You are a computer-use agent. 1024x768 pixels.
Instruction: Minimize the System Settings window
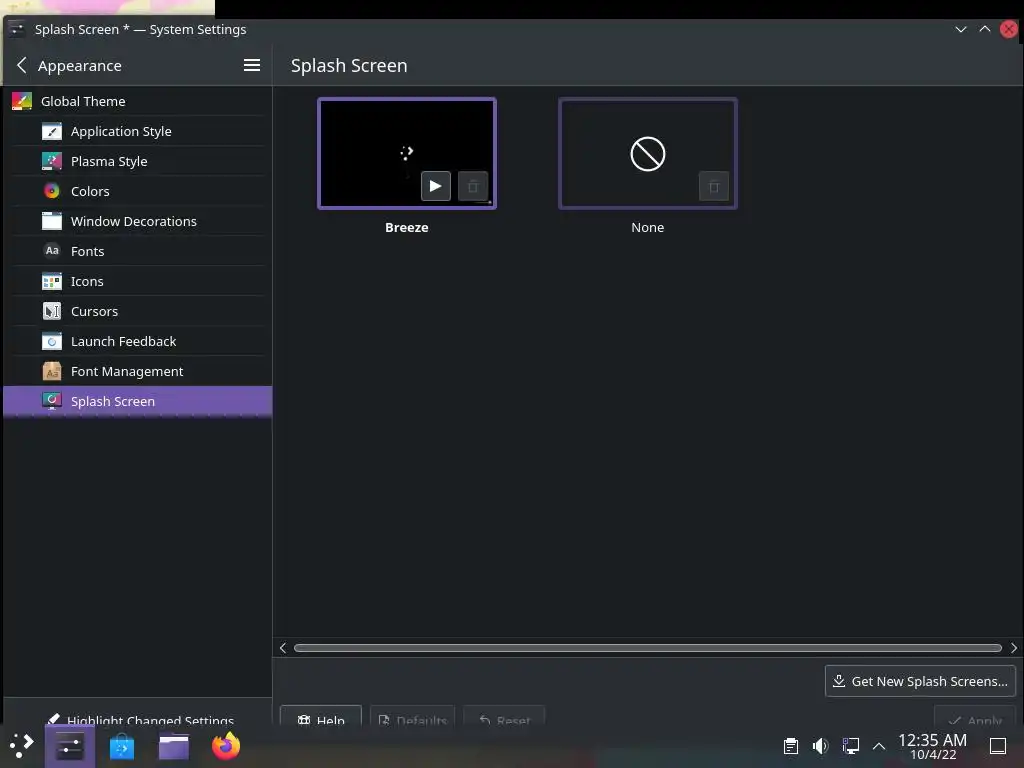961,29
